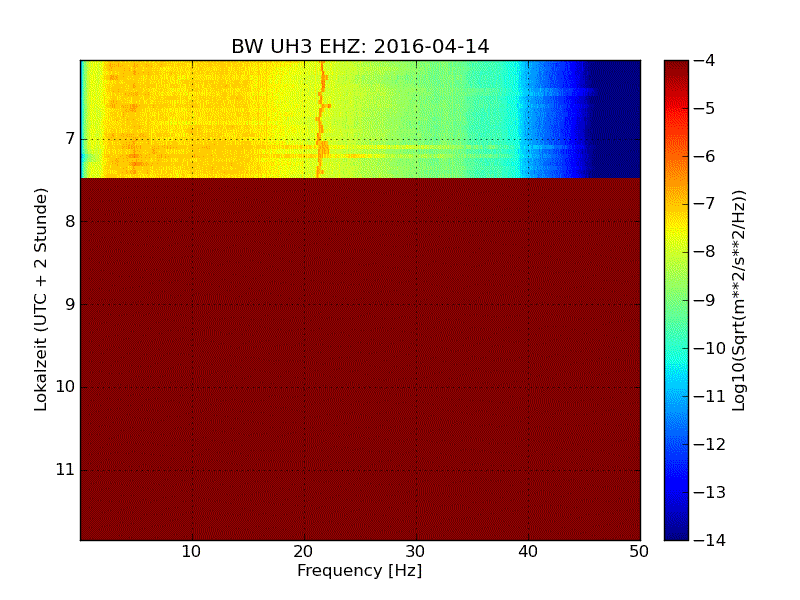
Task: Click the colorbar tick label '−4'
Action: (705, 60)
